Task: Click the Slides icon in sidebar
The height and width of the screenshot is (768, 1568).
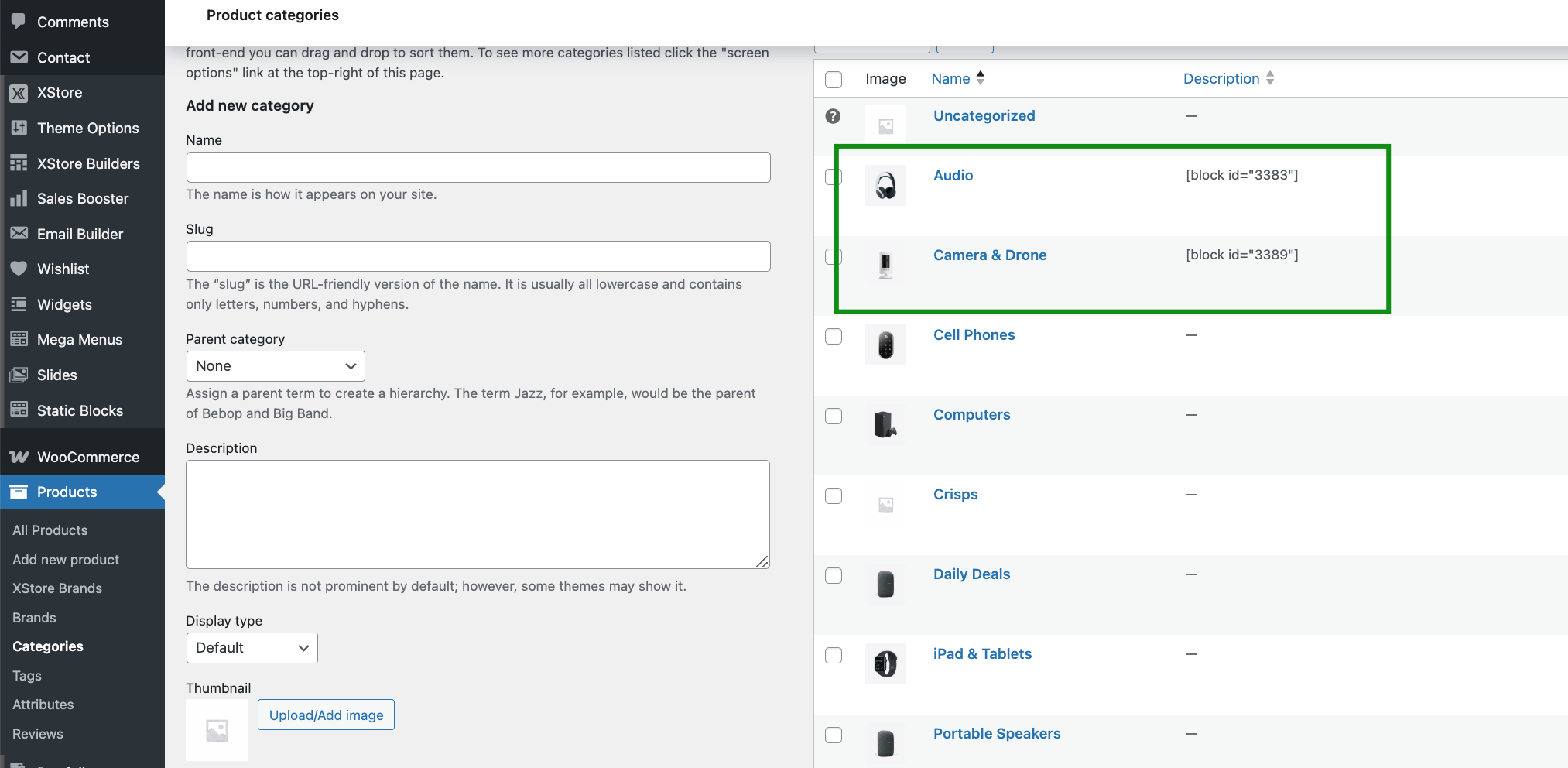Action: pos(19,375)
